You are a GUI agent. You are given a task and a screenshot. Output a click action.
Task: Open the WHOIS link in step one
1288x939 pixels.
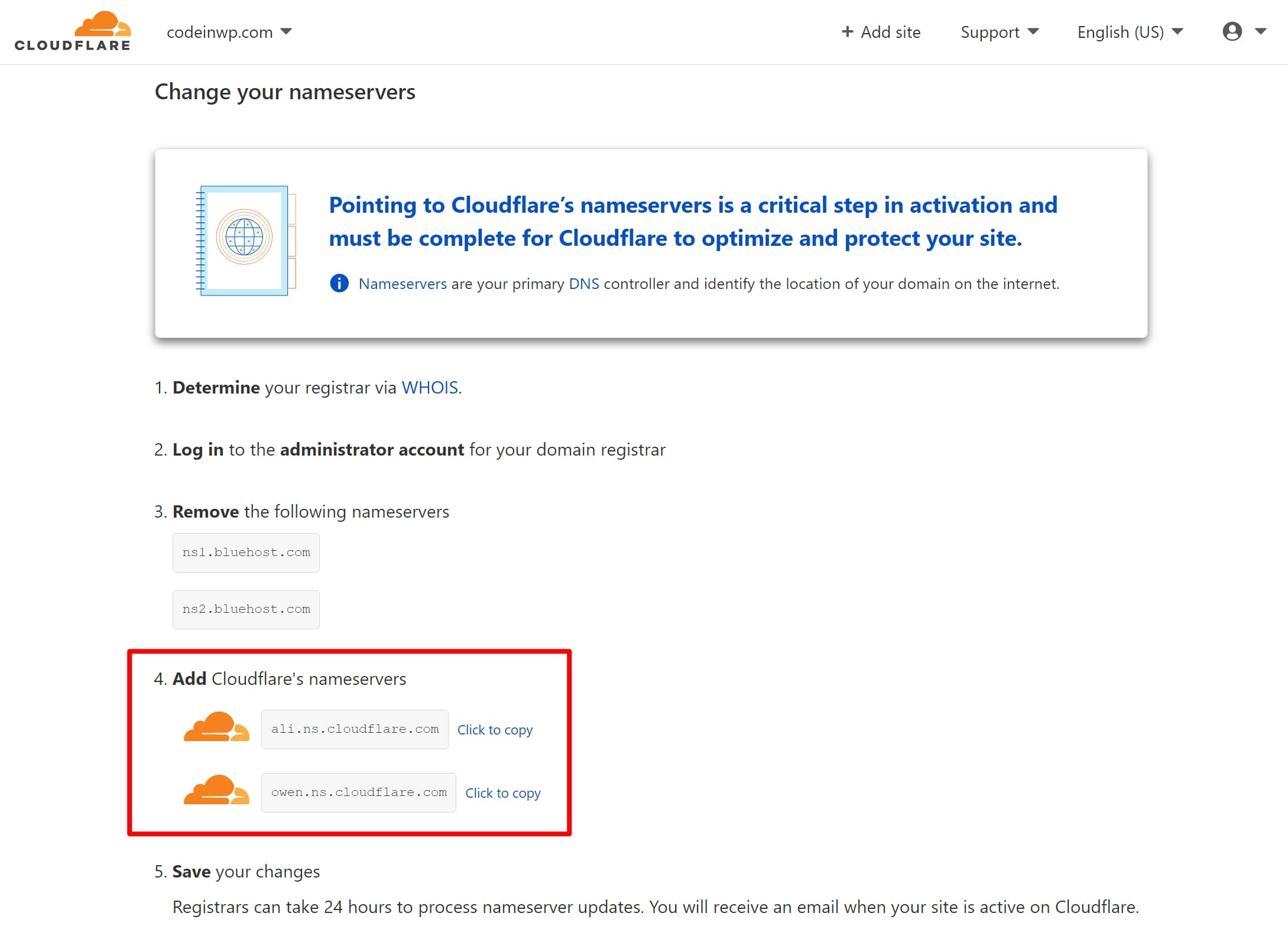429,388
